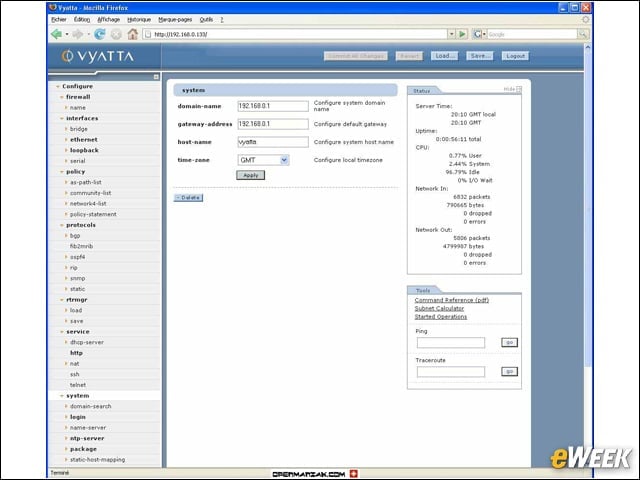Go to the Firefox home page icon
The height and width of the screenshot is (480, 640).
pos(133,34)
